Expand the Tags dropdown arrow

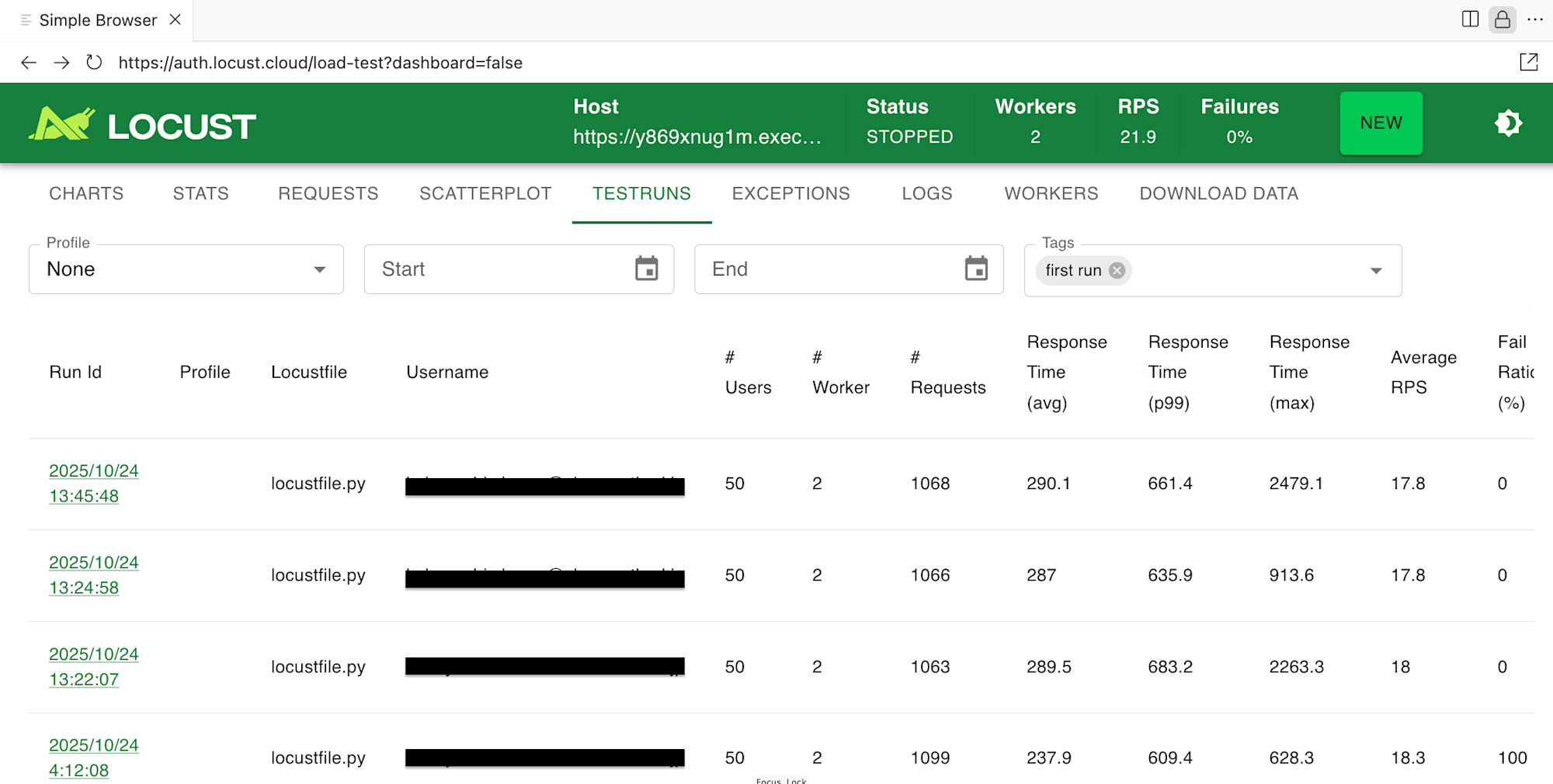[x=1375, y=271]
